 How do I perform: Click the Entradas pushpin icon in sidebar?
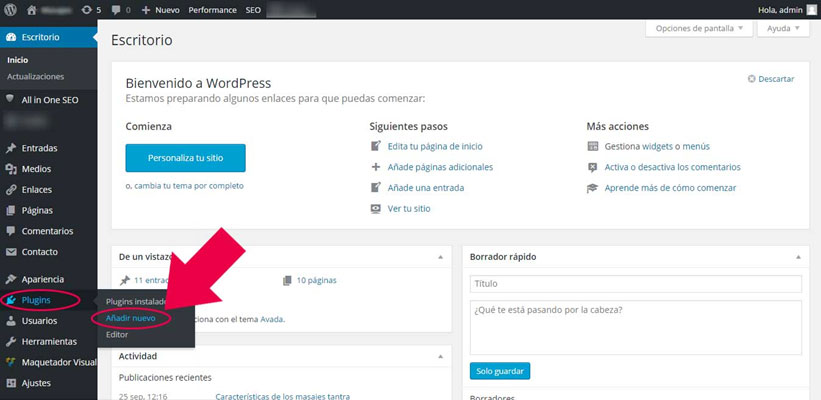10,148
